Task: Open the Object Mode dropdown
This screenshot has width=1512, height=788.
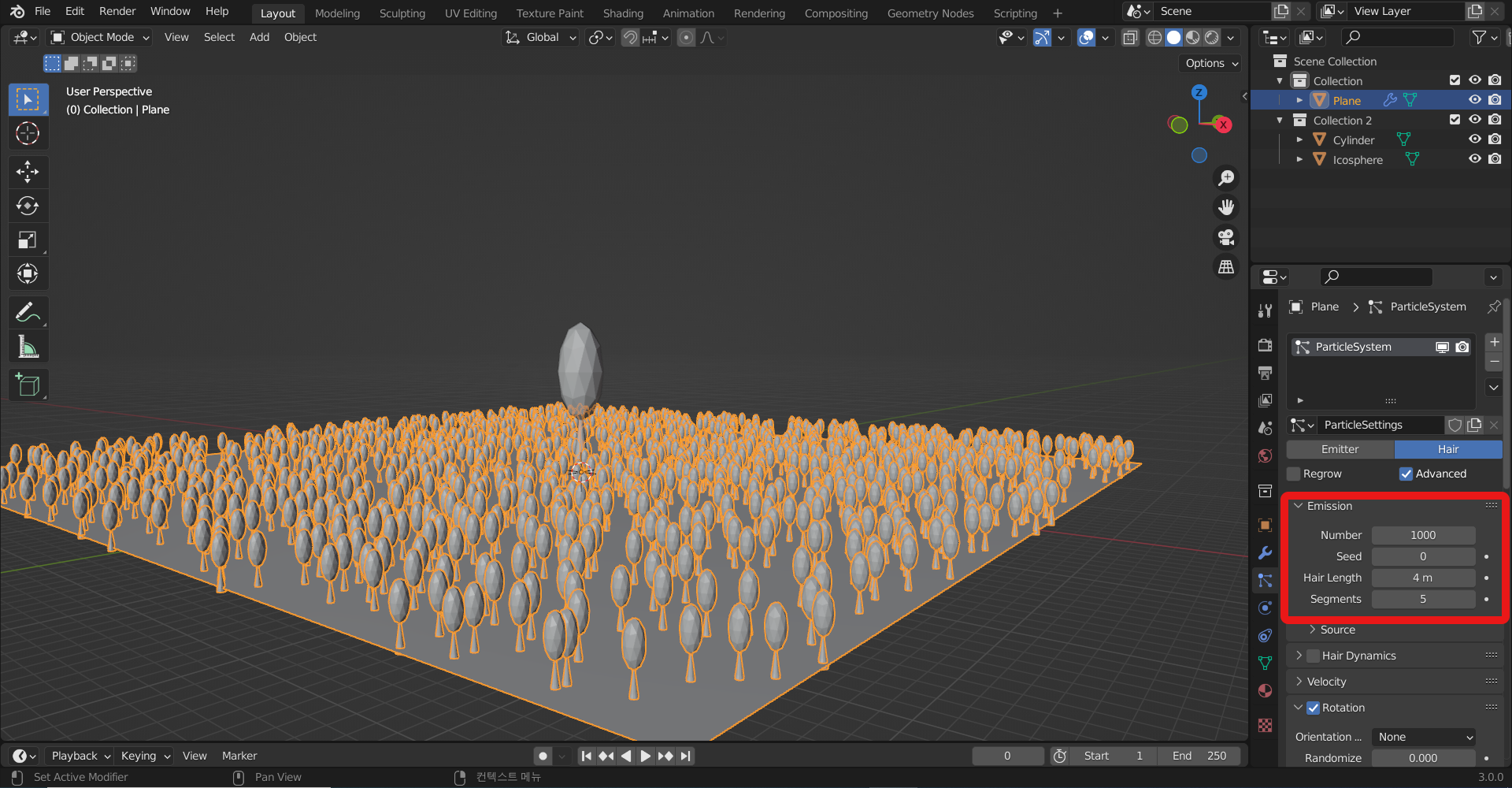Action: [x=99, y=37]
